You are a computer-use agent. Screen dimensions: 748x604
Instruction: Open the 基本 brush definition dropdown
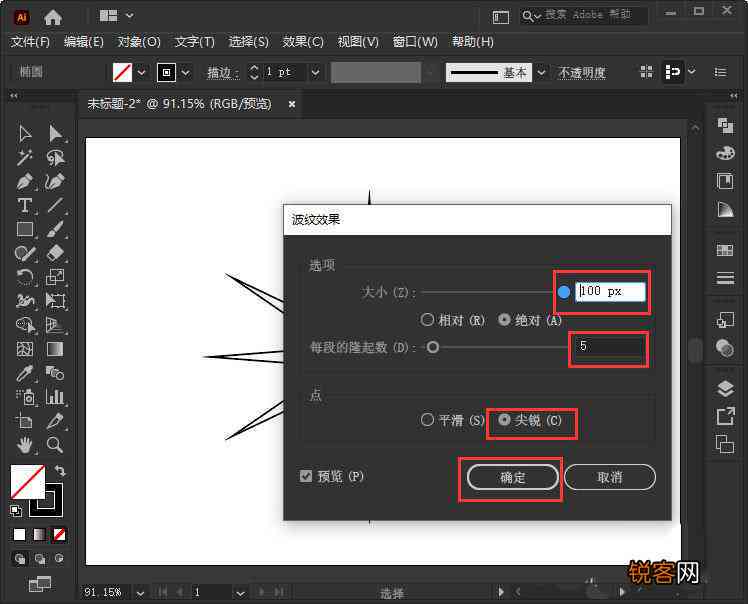pos(541,73)
